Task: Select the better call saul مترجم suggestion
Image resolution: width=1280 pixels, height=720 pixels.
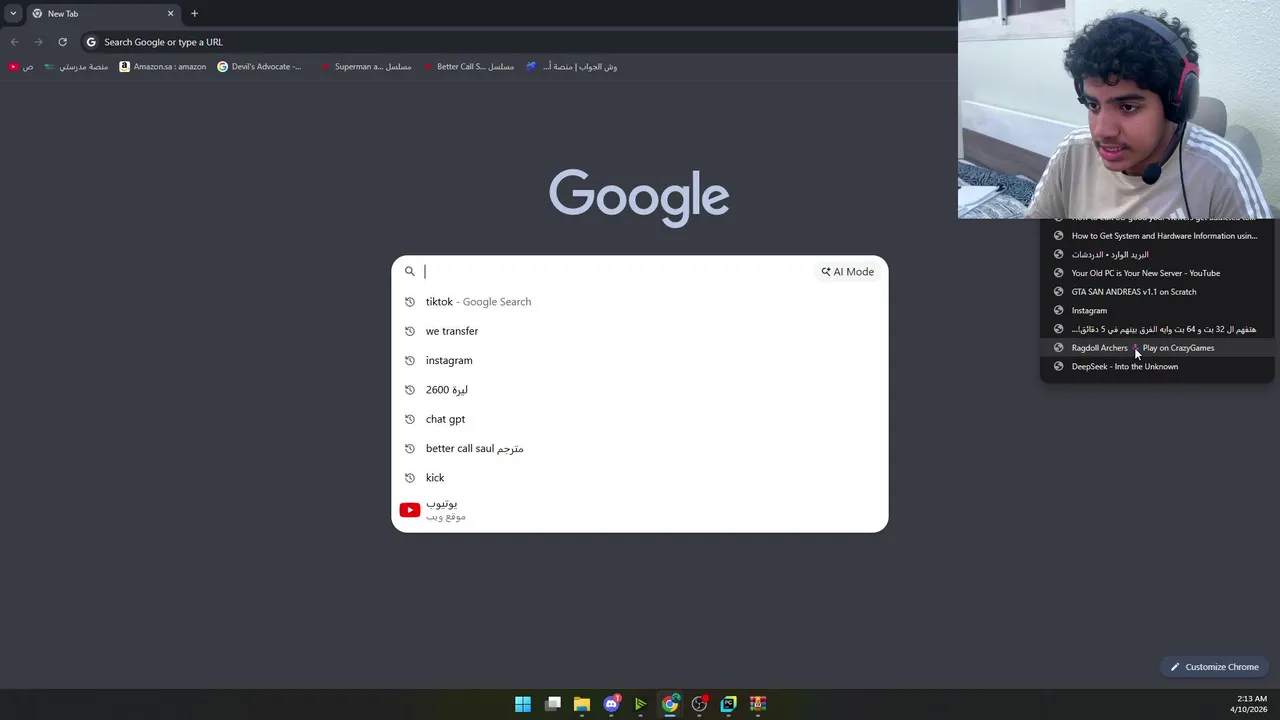Action: coord(640,449)
